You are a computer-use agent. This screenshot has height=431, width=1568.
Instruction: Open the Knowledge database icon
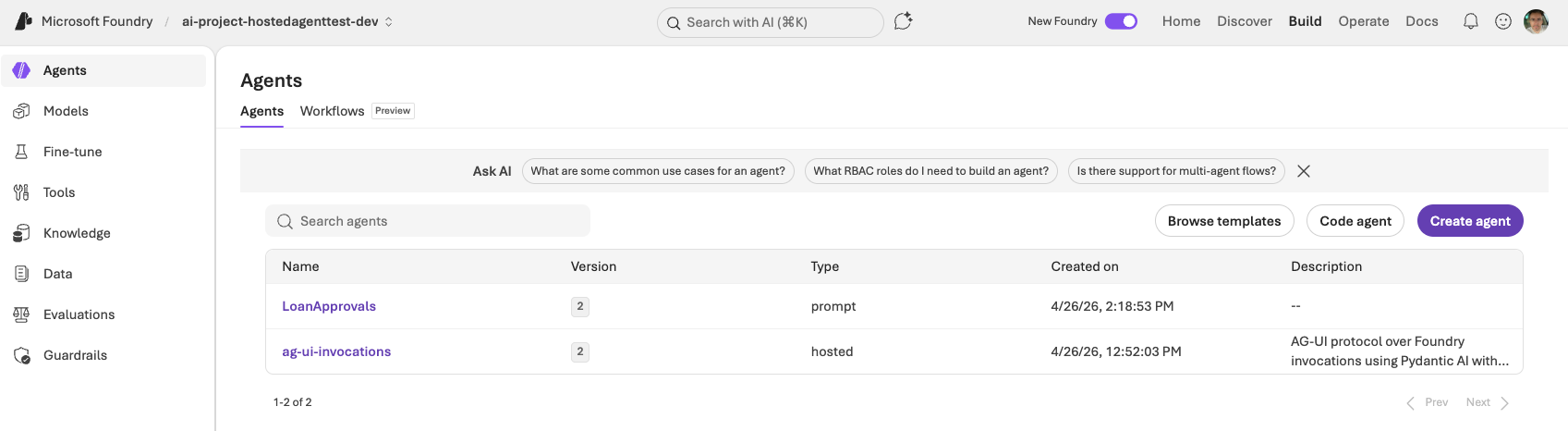pyautogui.click(x=21, y=233)
